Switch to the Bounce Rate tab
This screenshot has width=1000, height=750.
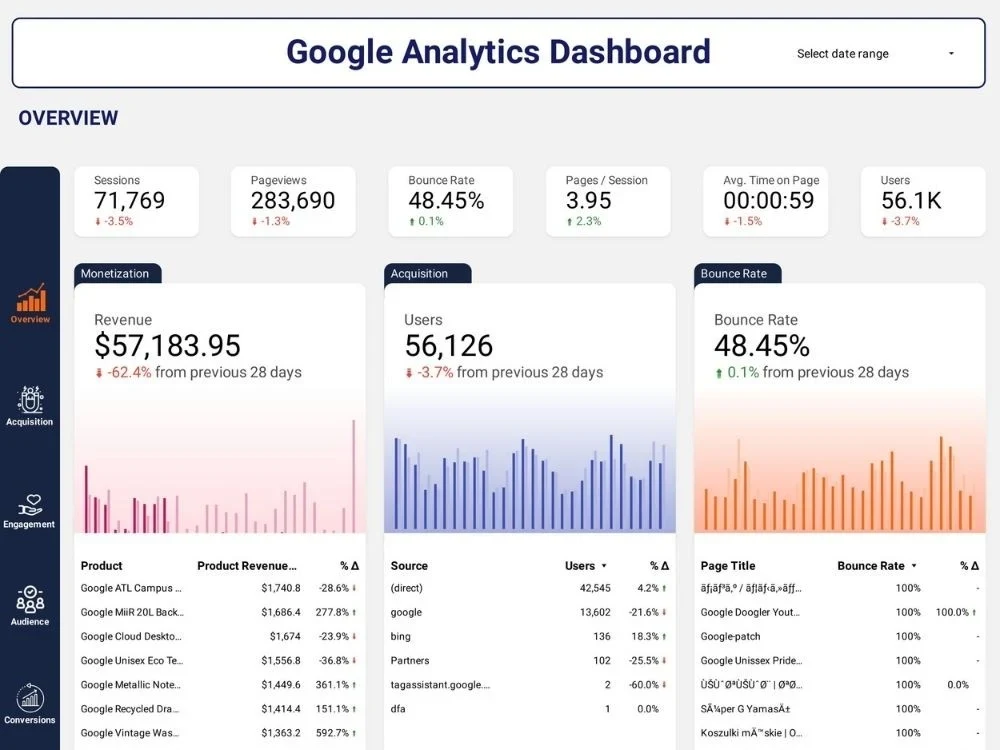737,272
